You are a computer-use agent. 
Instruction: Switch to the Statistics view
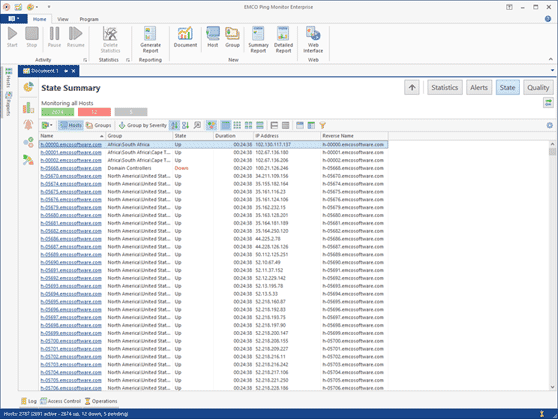coord(444,88)
